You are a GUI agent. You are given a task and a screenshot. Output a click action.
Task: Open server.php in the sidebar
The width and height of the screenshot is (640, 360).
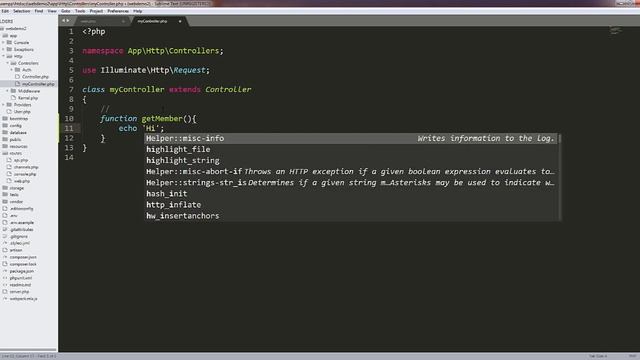(x=20, y=292)
